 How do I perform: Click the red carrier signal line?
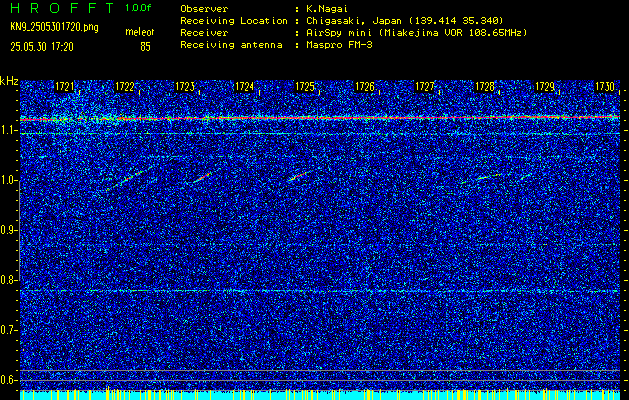[x=320, y=118]
